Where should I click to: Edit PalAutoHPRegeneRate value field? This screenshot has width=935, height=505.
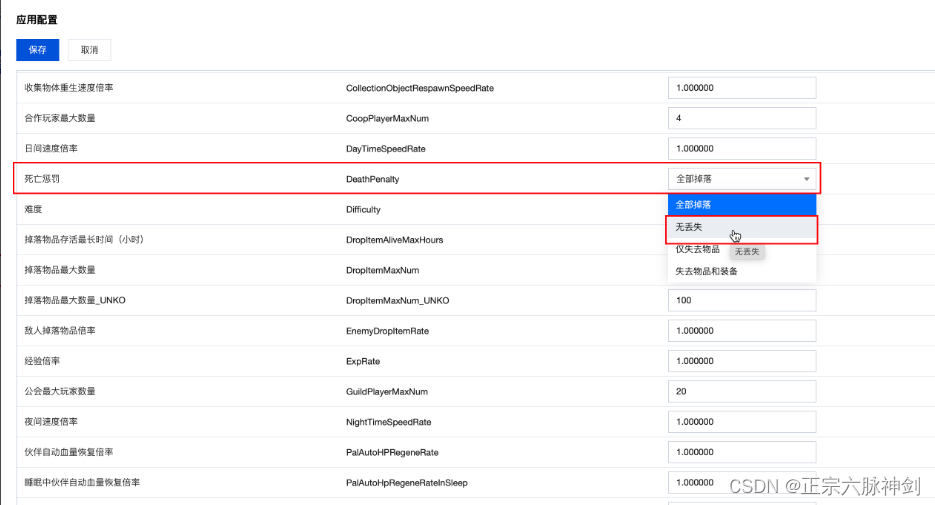742,452
